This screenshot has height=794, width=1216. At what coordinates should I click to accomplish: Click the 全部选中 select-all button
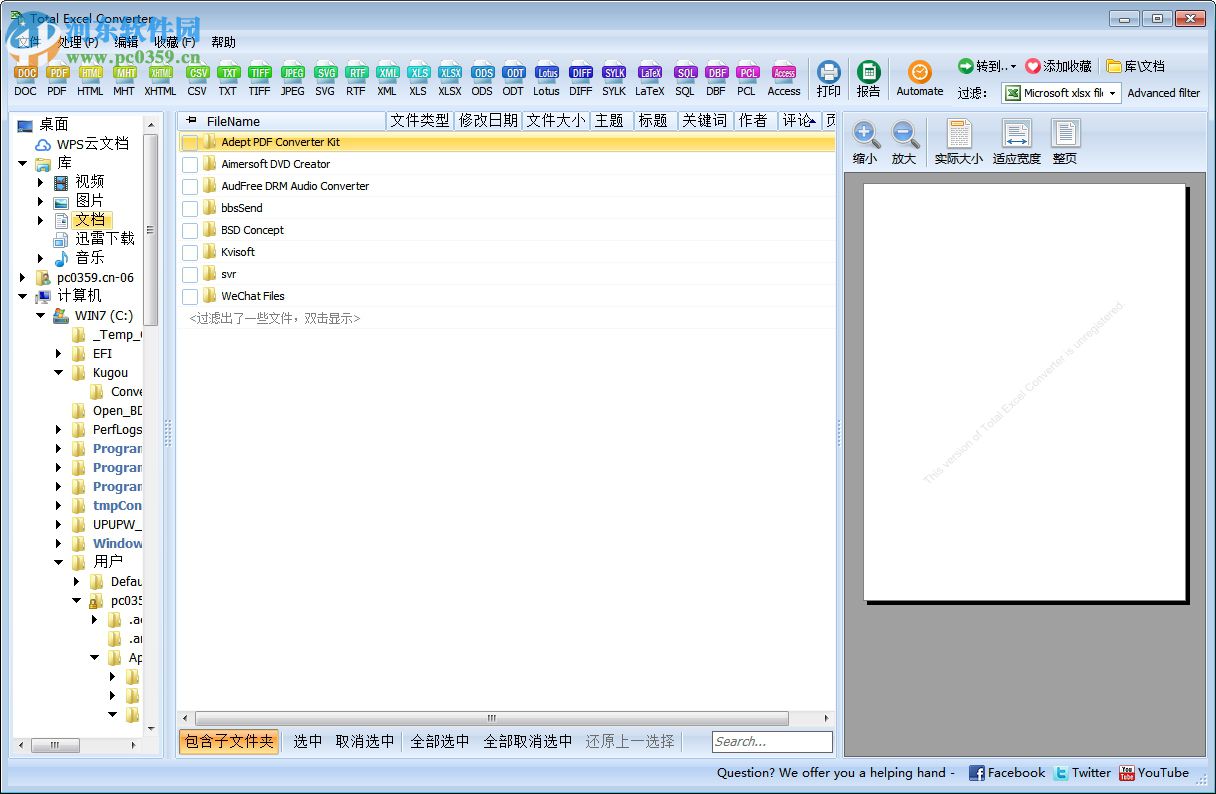click(440, 741)
